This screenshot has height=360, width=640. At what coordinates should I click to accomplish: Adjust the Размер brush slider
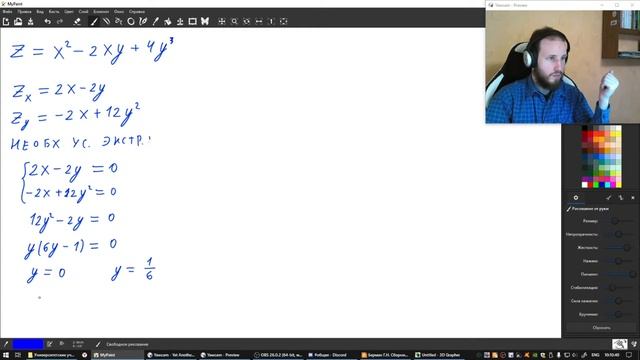(x=620, y=221)
